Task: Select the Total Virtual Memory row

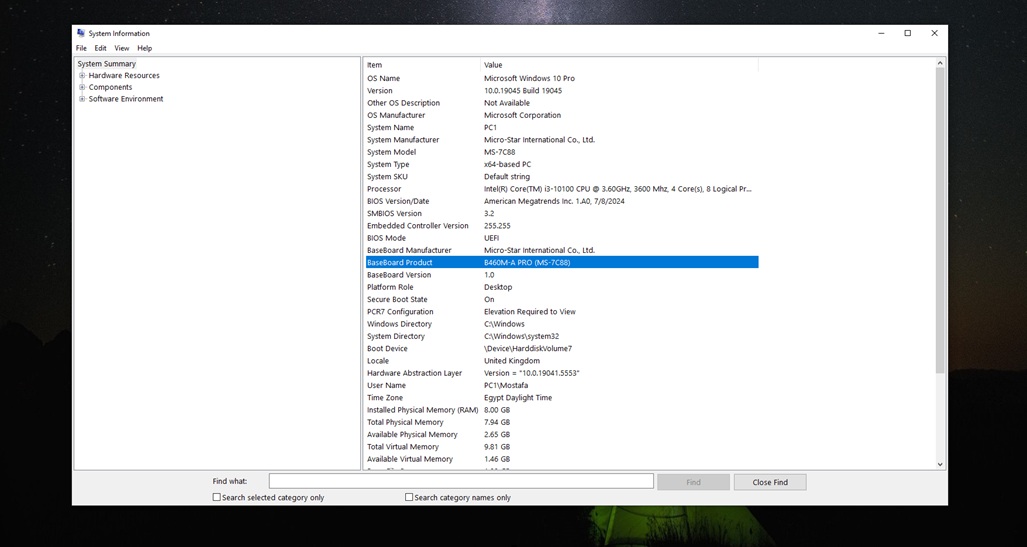Action: point(562,447)
